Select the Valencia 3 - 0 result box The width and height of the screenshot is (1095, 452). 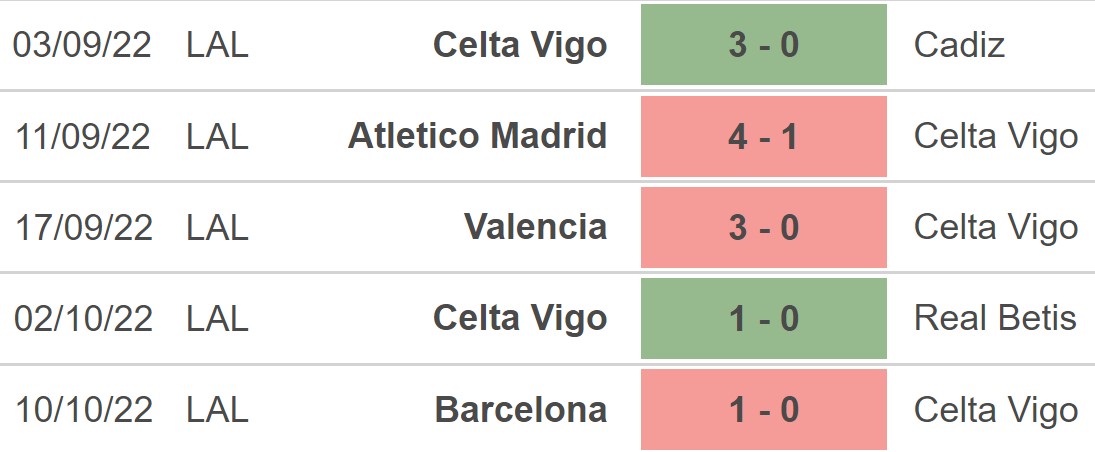point(763,227)
